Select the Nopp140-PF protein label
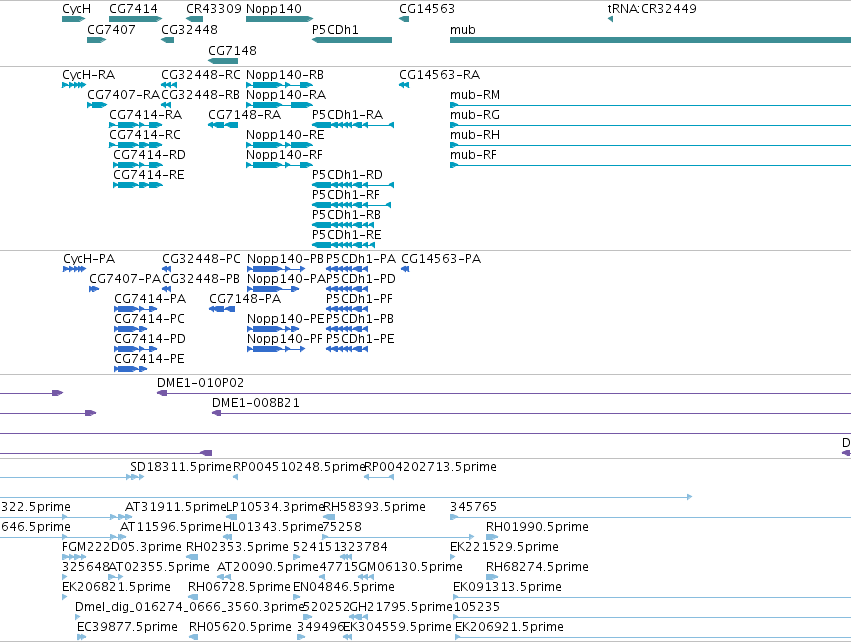This screenshot has height=642, width=851. (285, 339)
